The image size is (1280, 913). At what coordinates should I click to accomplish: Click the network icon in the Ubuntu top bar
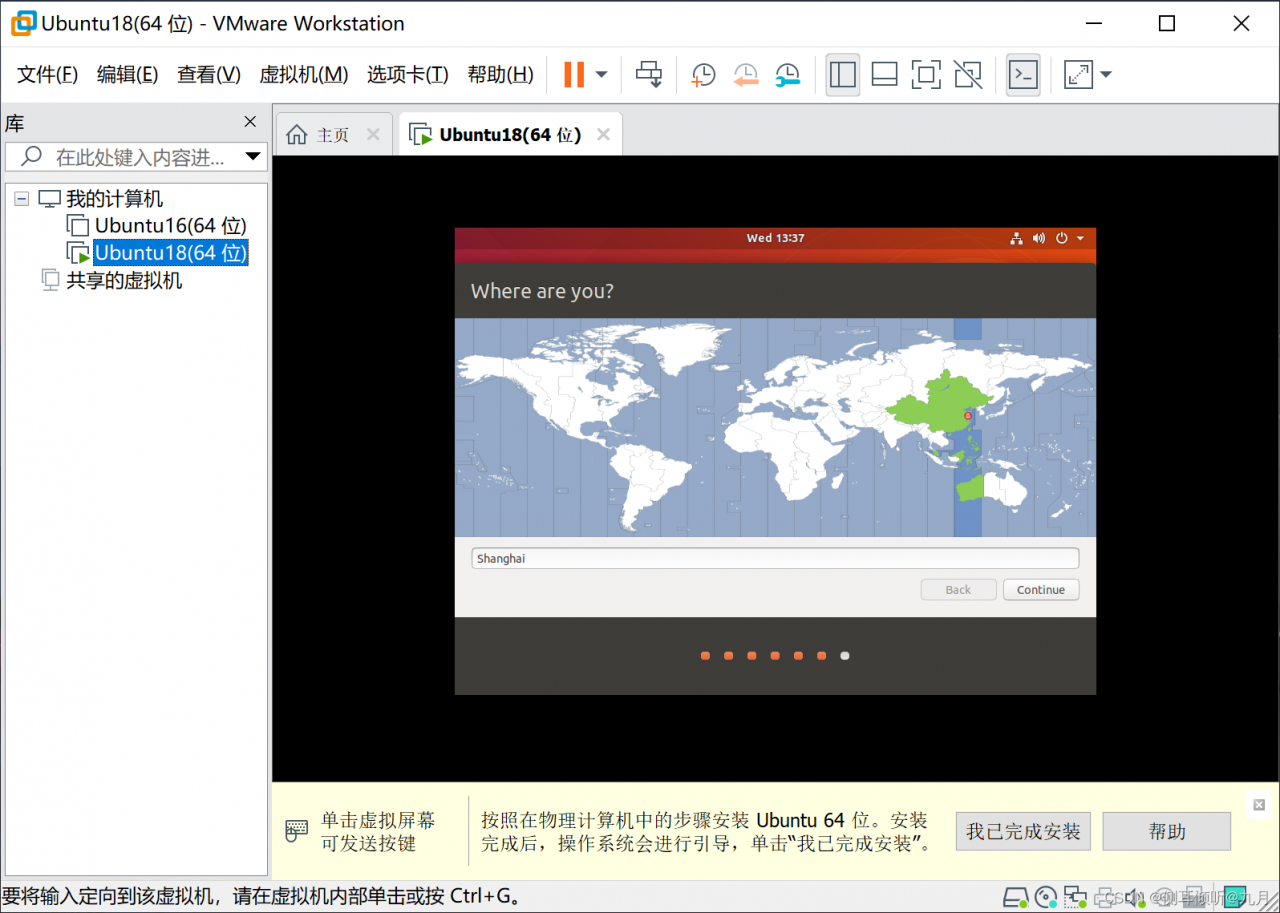1016,238
